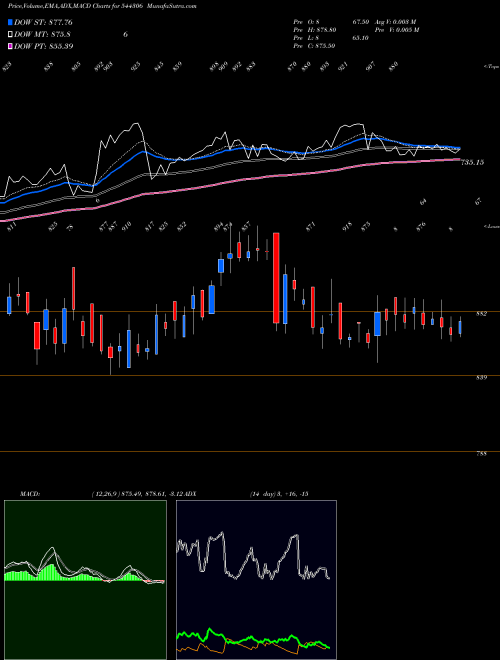Open the green MACD indicator panel

[x=85, y=580]
